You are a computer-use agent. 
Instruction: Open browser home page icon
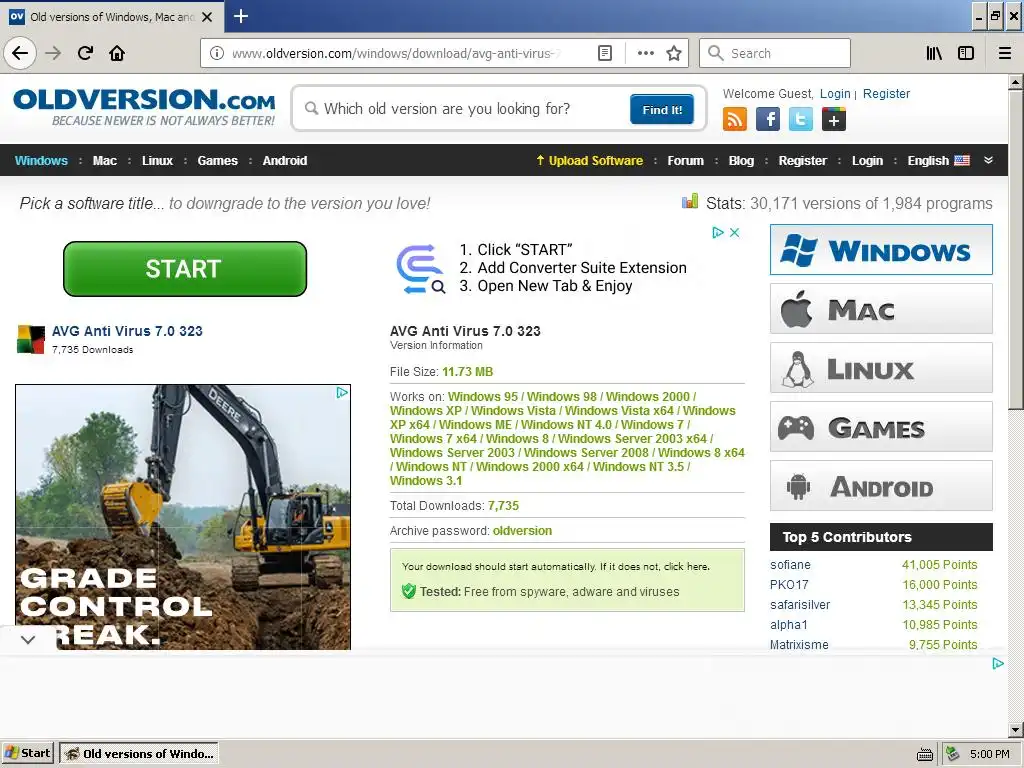pyautogui.click(x=117, y=53)
